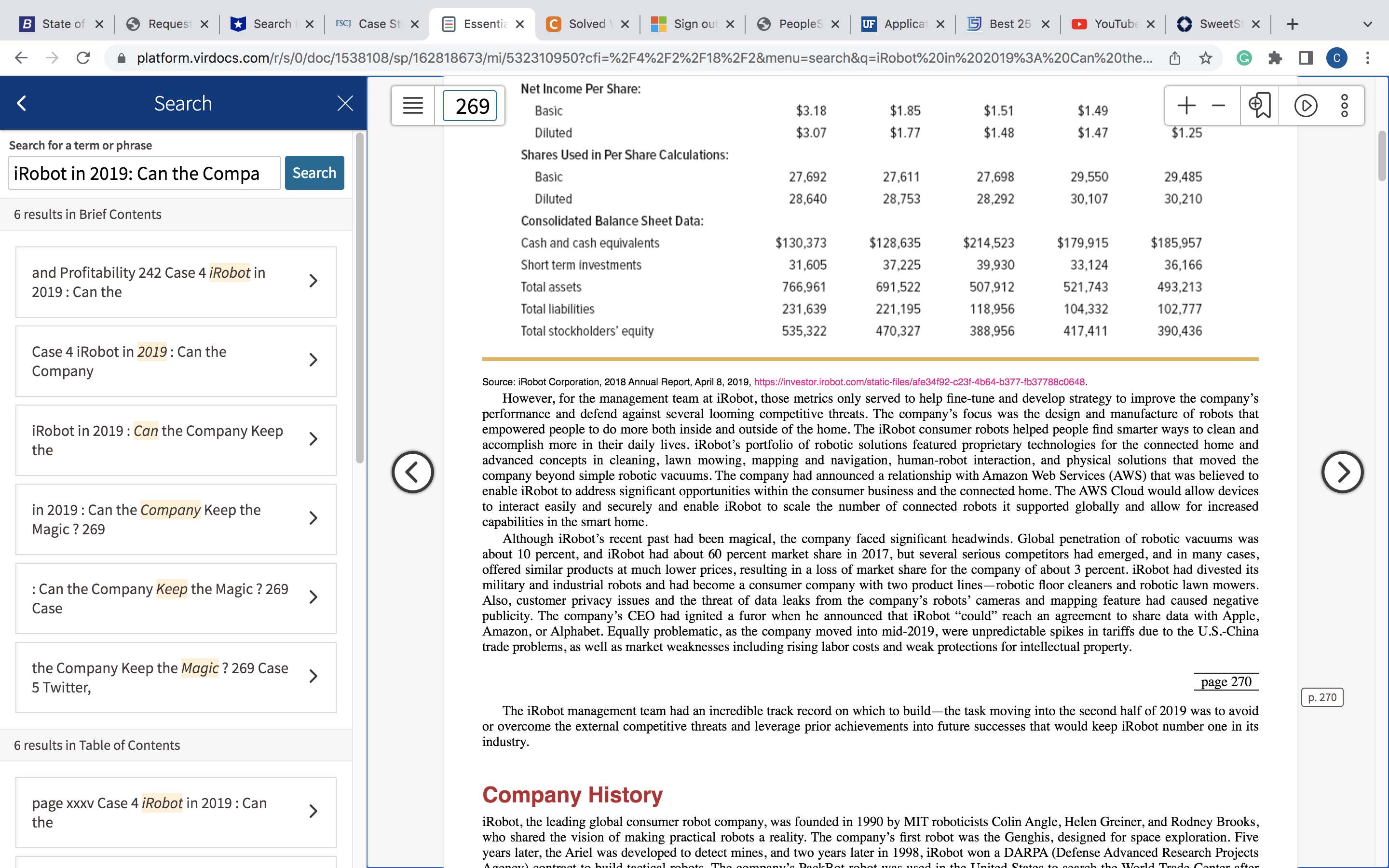Click the 'Total stockholders' equity' row label
The image size is (1389, 868).
[x=587, y=331]
